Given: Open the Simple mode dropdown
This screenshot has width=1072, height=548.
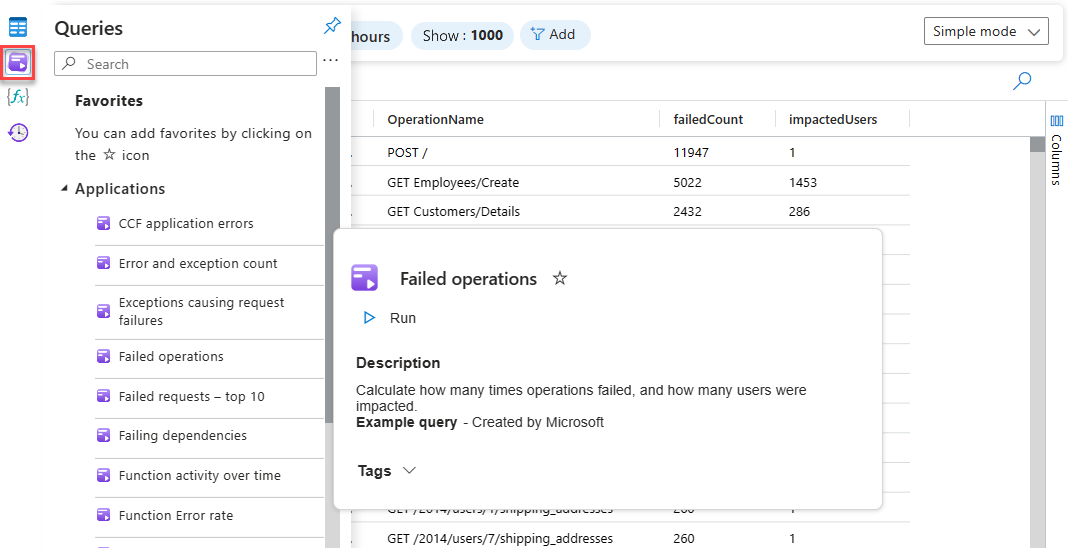Looking at the screenshot, I should 985,32.
